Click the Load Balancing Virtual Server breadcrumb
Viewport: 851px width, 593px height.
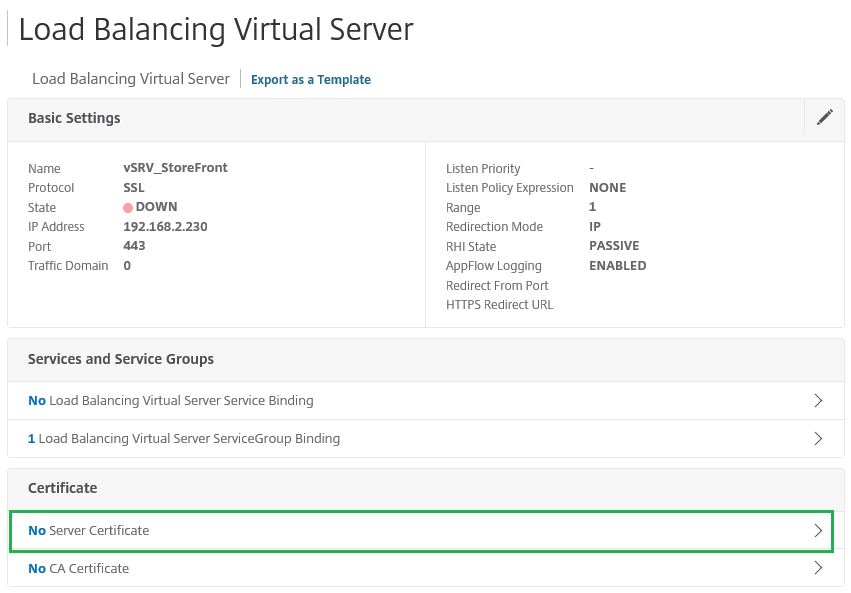[130, 79]
